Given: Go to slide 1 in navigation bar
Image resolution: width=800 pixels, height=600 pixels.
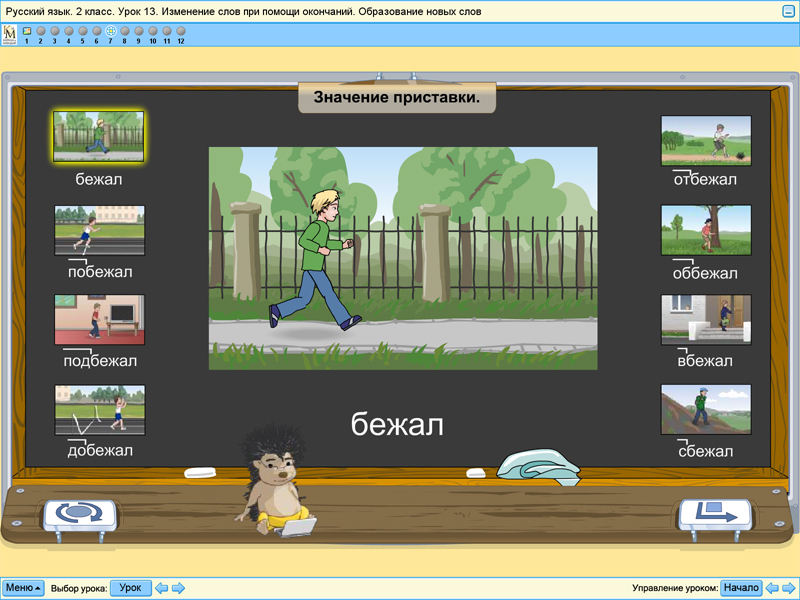Looking at the screenshot, I should [27, 32].
